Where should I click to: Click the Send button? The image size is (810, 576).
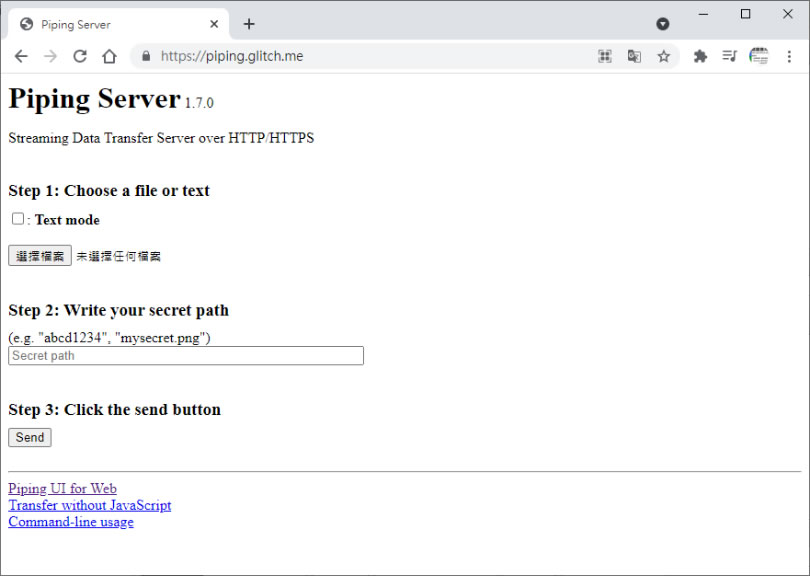point(30,438)
